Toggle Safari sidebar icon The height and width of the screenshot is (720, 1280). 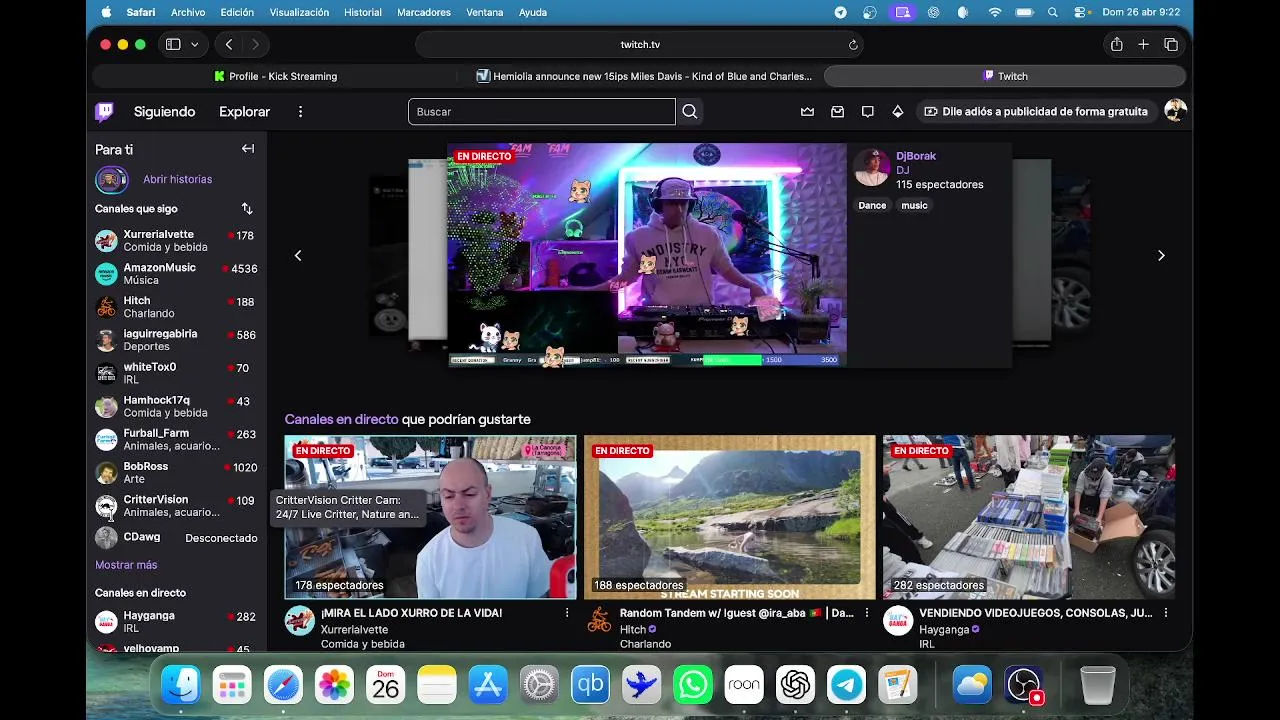point(173,44)
